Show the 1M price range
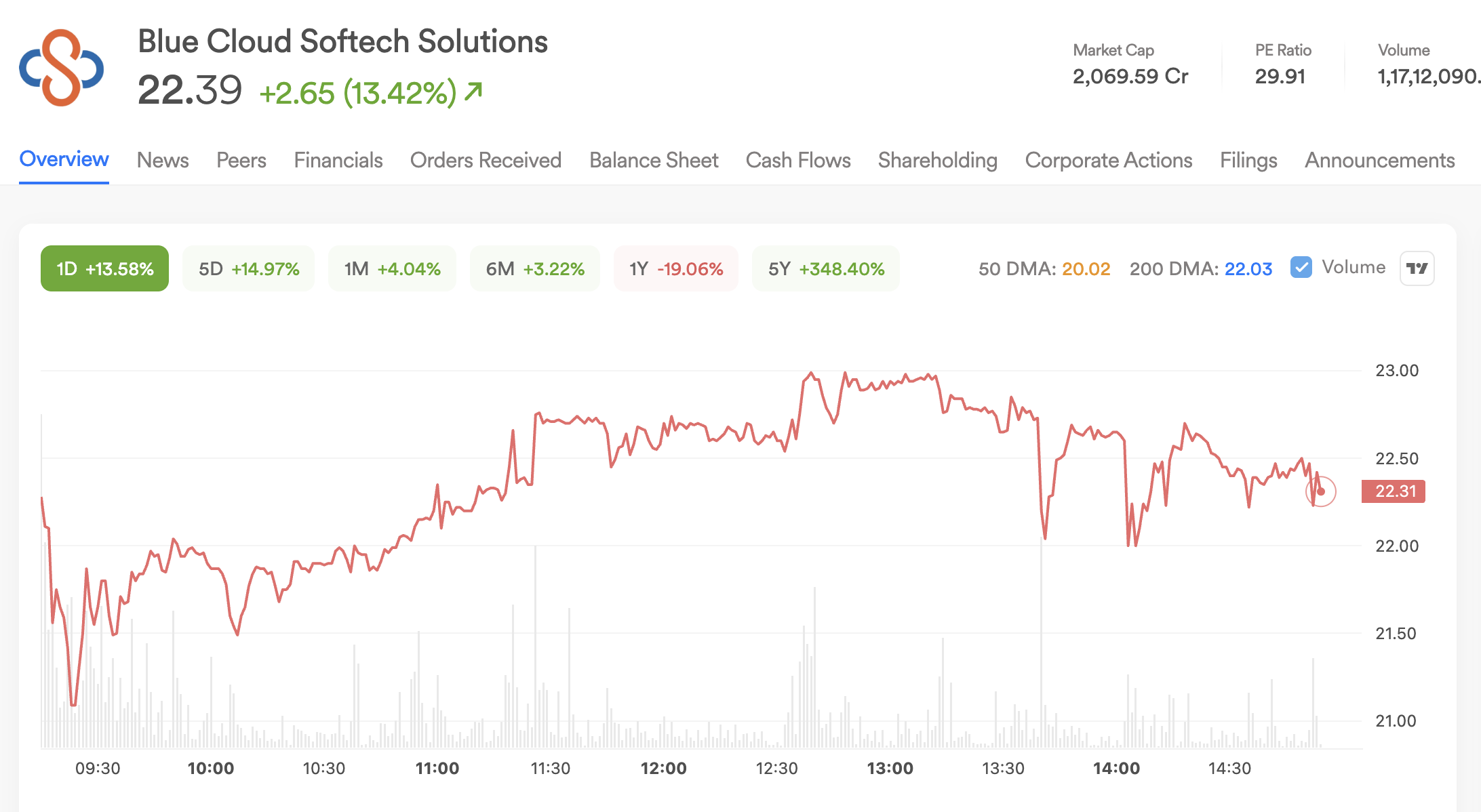This screenshot has width=1481, height=812. pos(392,268)
